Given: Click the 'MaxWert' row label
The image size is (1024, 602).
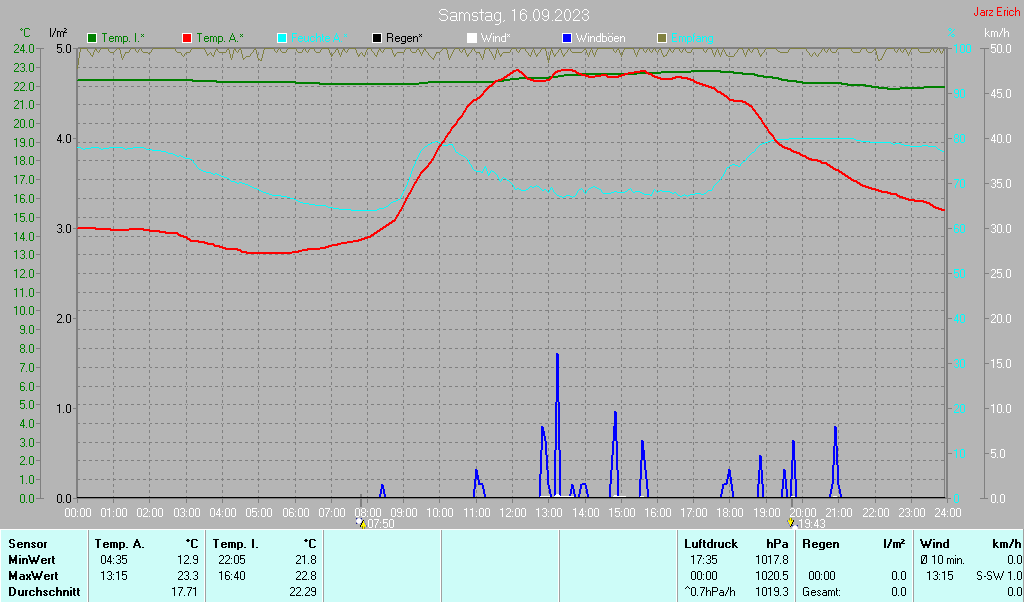Looking at the screenshot, I should pos(33,576).
